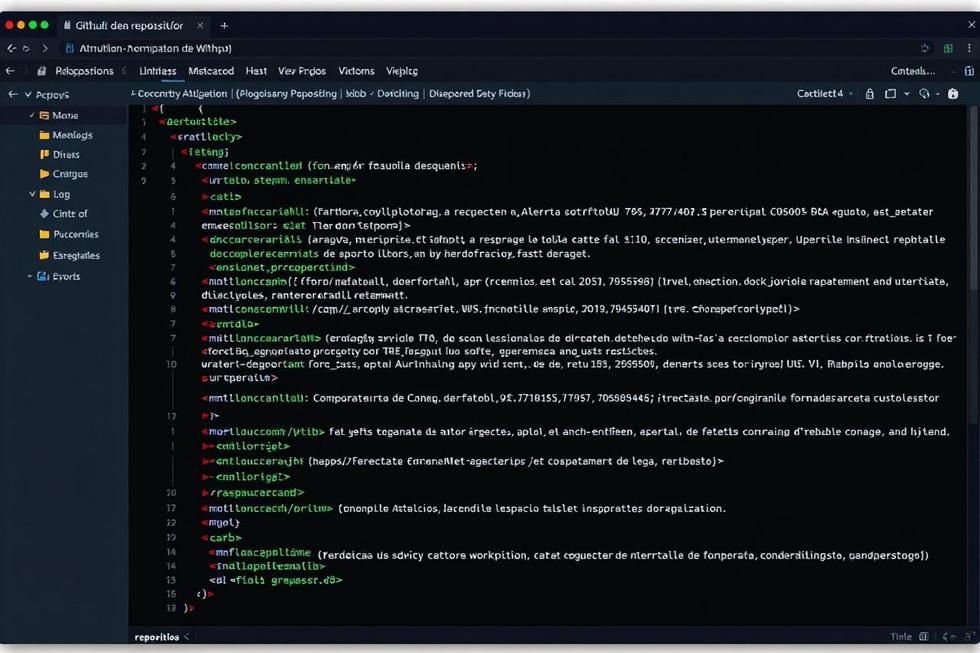Click the layout icon in bottom status bar

[x=924, y=637]
